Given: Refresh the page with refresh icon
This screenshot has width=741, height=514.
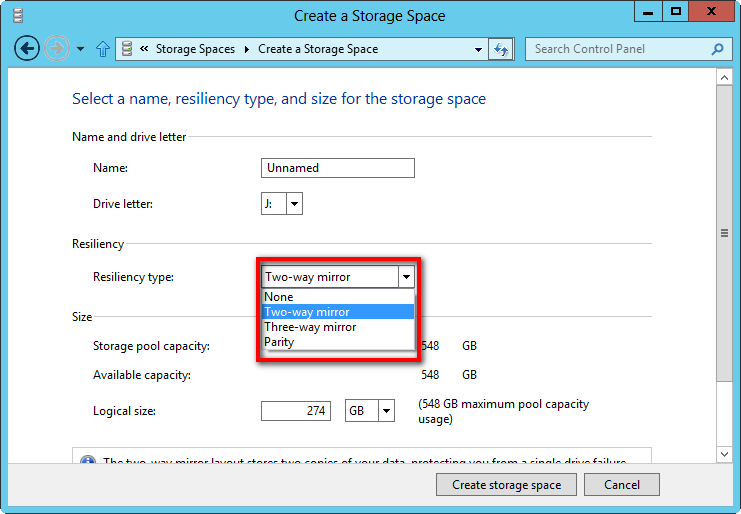Looking at the screenshot, I should 501,49.
